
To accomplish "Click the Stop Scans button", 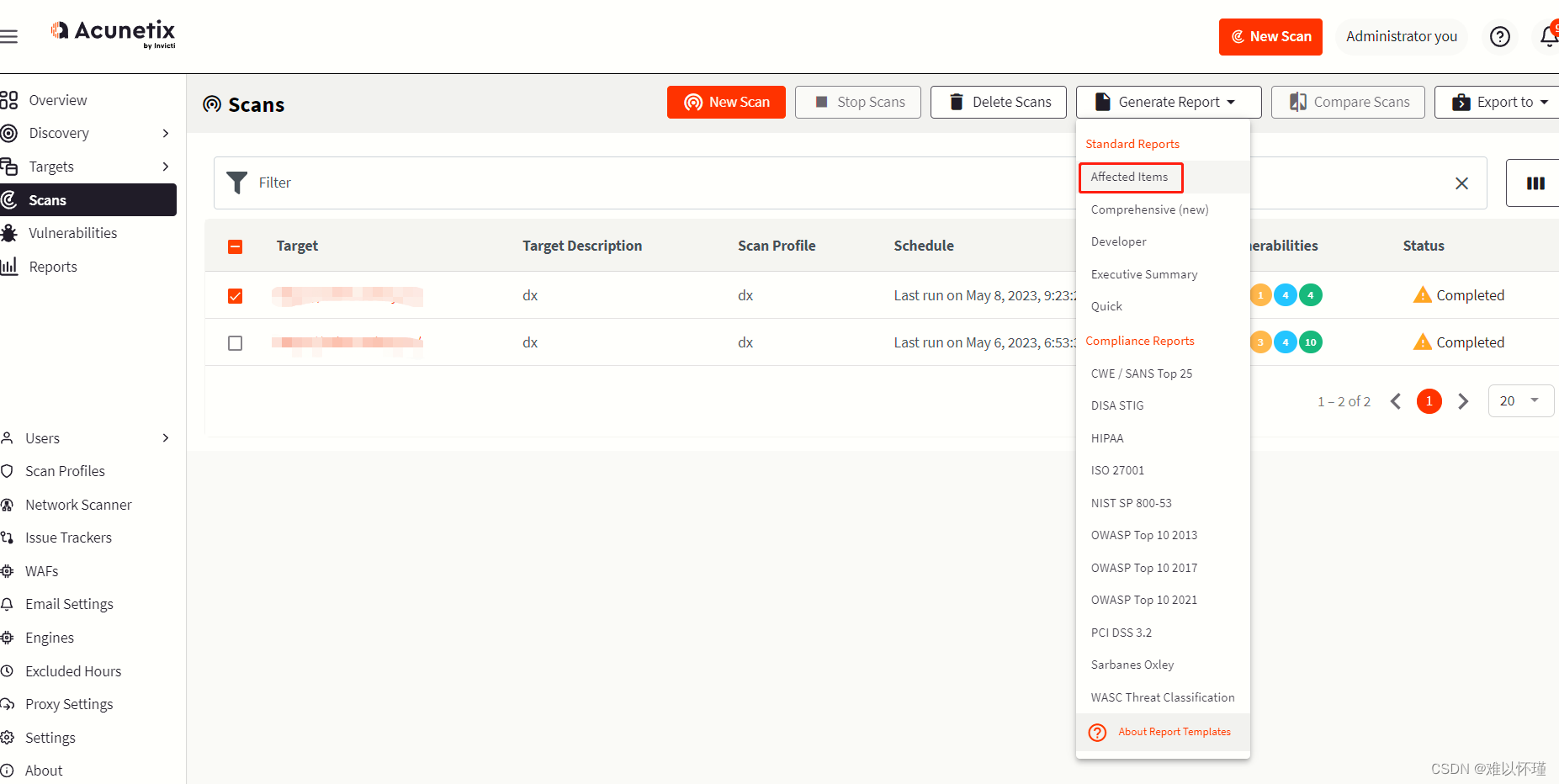I will click(858, 102).
